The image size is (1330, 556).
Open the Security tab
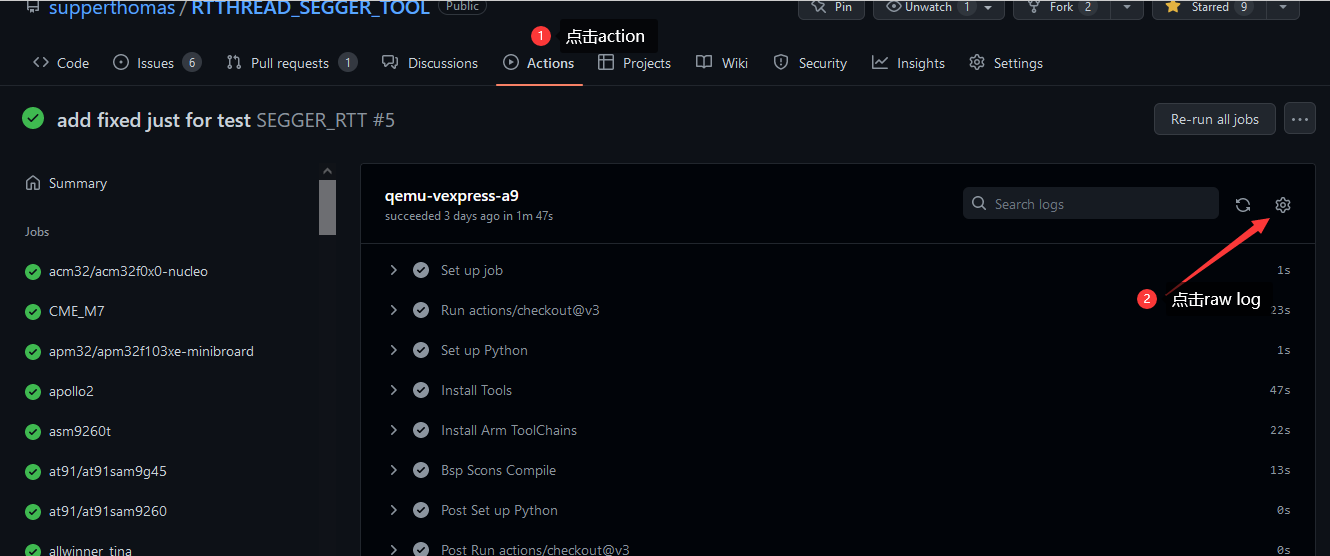810,63
